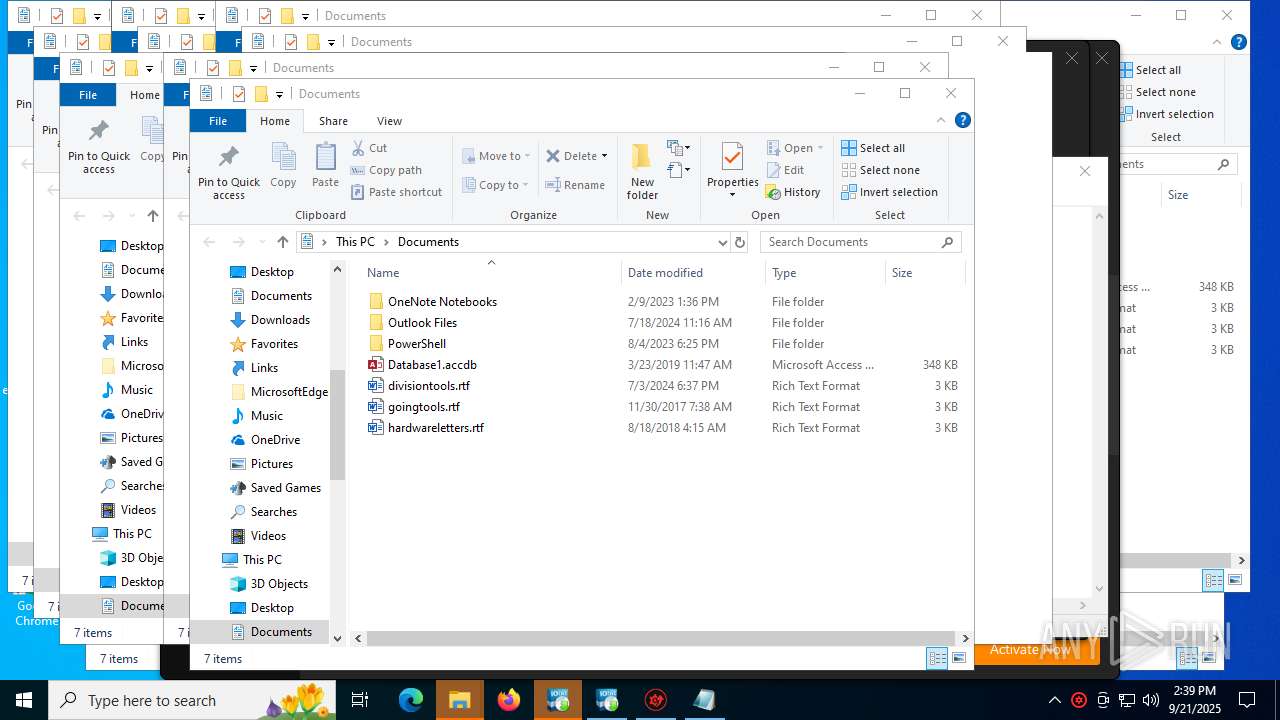Select MicrosoftEdge folder in navigation pane
The width and height of the screenshot is (1280, 720).
tap(279, 392)
